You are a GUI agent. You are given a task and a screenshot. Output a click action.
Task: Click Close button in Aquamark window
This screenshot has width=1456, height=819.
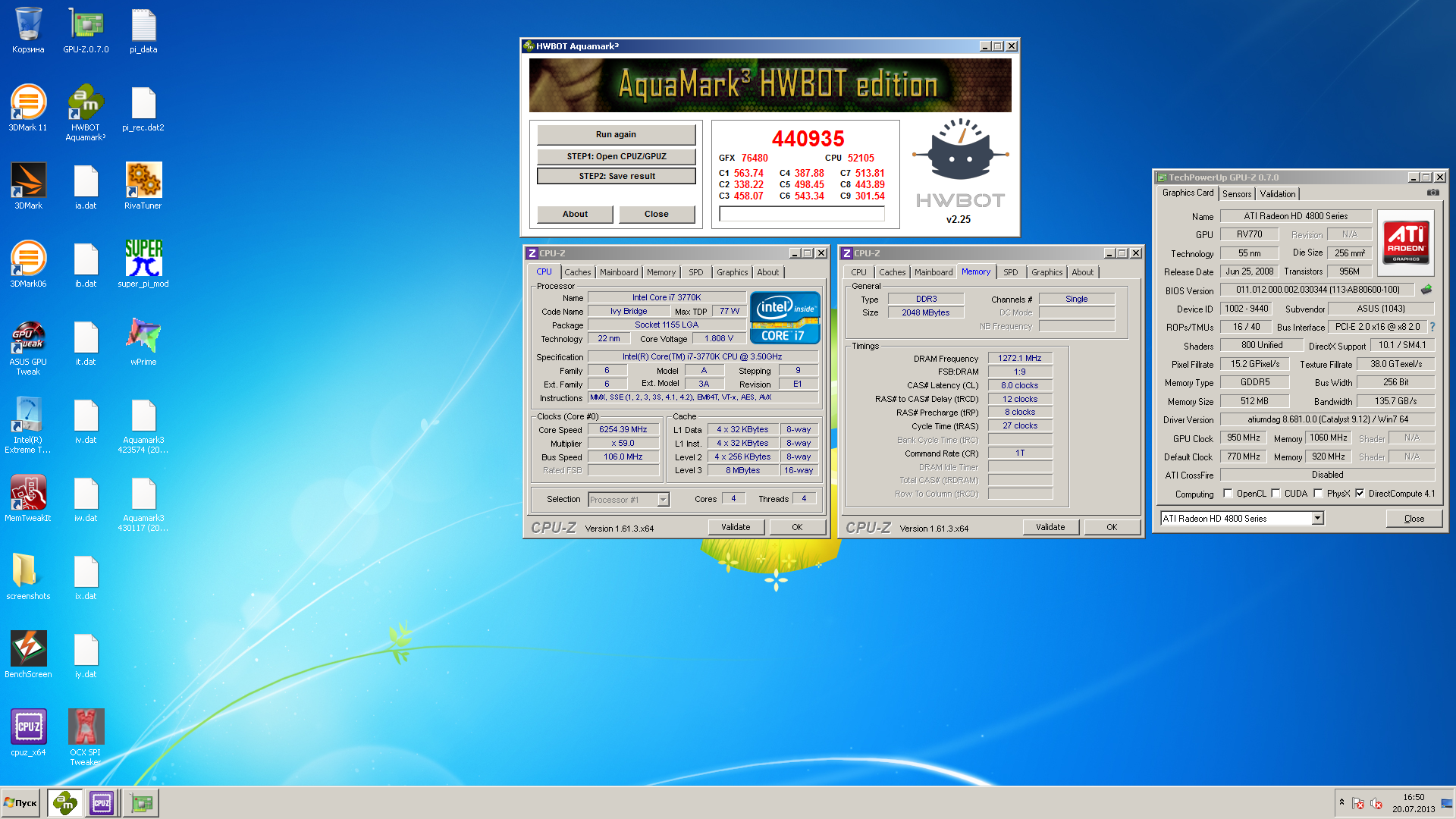[657, 214]
